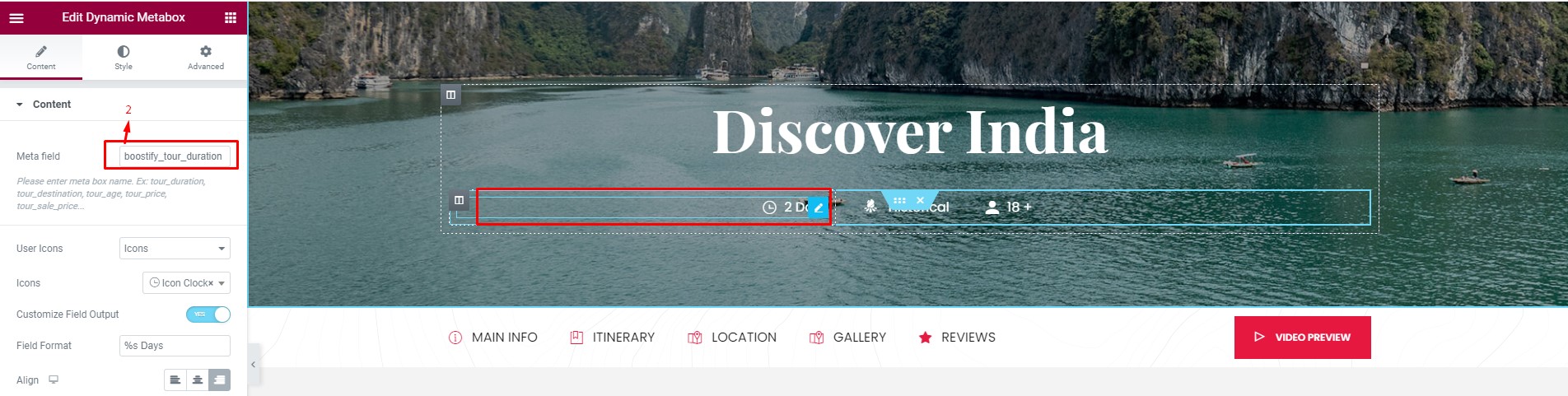Switch to the Advanced tab

point(206,58)
